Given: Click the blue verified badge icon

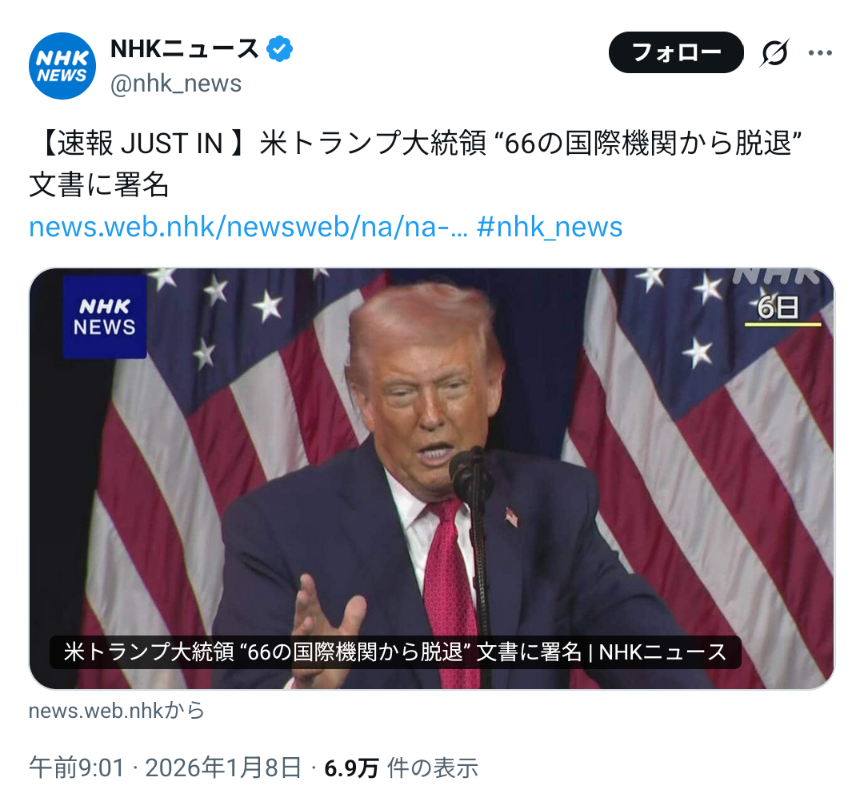Looking at the screenshot, I should tap(279, 49).
